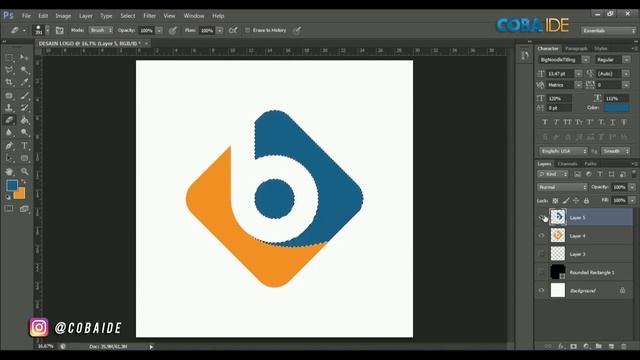Viewport: 640px width, 360px height.
Task: Select the Brush tool
Action: pos(24,96)
